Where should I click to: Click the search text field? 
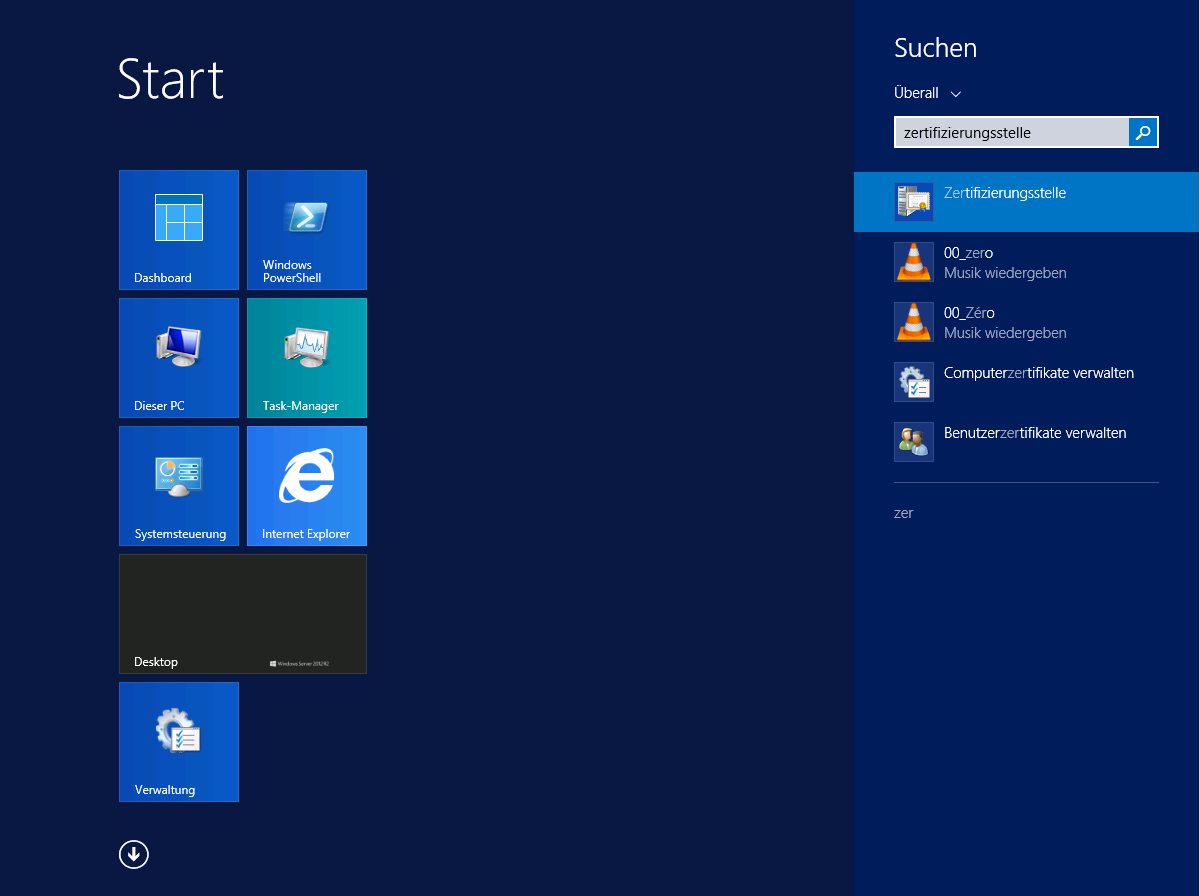point(1010,132)
